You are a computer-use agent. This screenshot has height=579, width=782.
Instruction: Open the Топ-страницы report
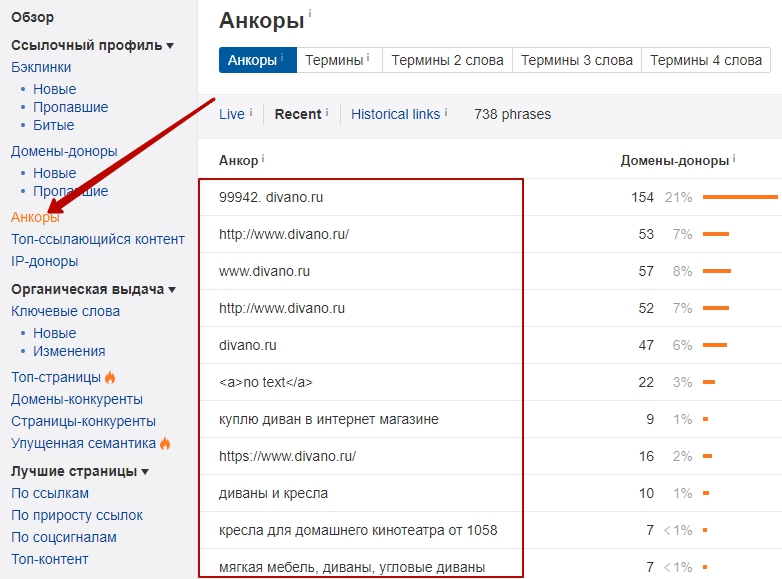[x=56, y=378]
